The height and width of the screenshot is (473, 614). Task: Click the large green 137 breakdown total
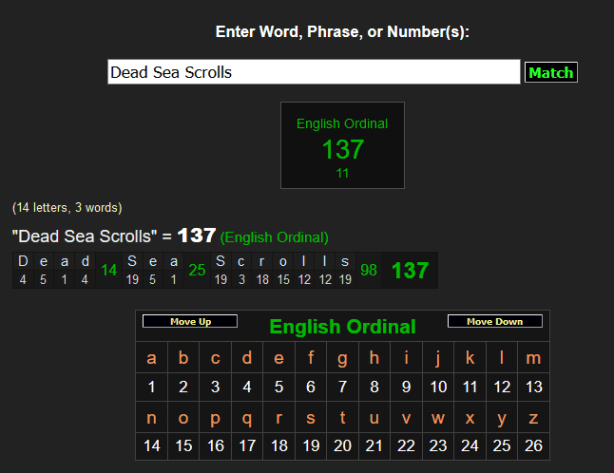tap(410, 270)
